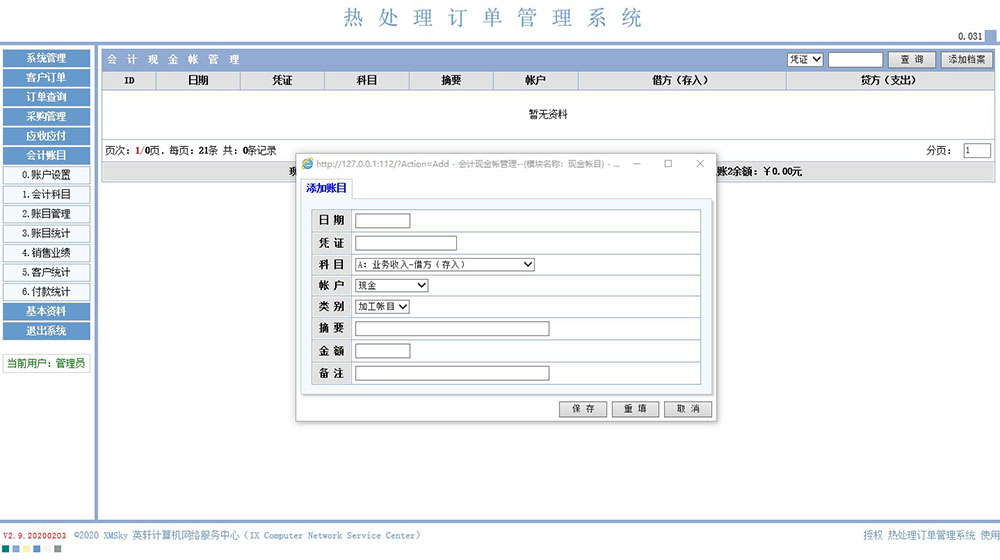Switch to the 添加账目 tab
Viewport: 1000px width, 560px height.
327,188
